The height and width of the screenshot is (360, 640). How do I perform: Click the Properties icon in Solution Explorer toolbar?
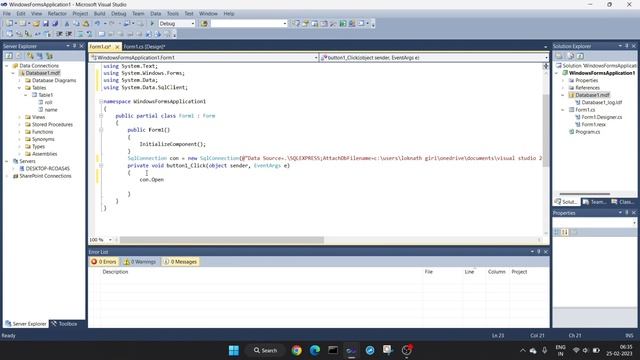559,56
